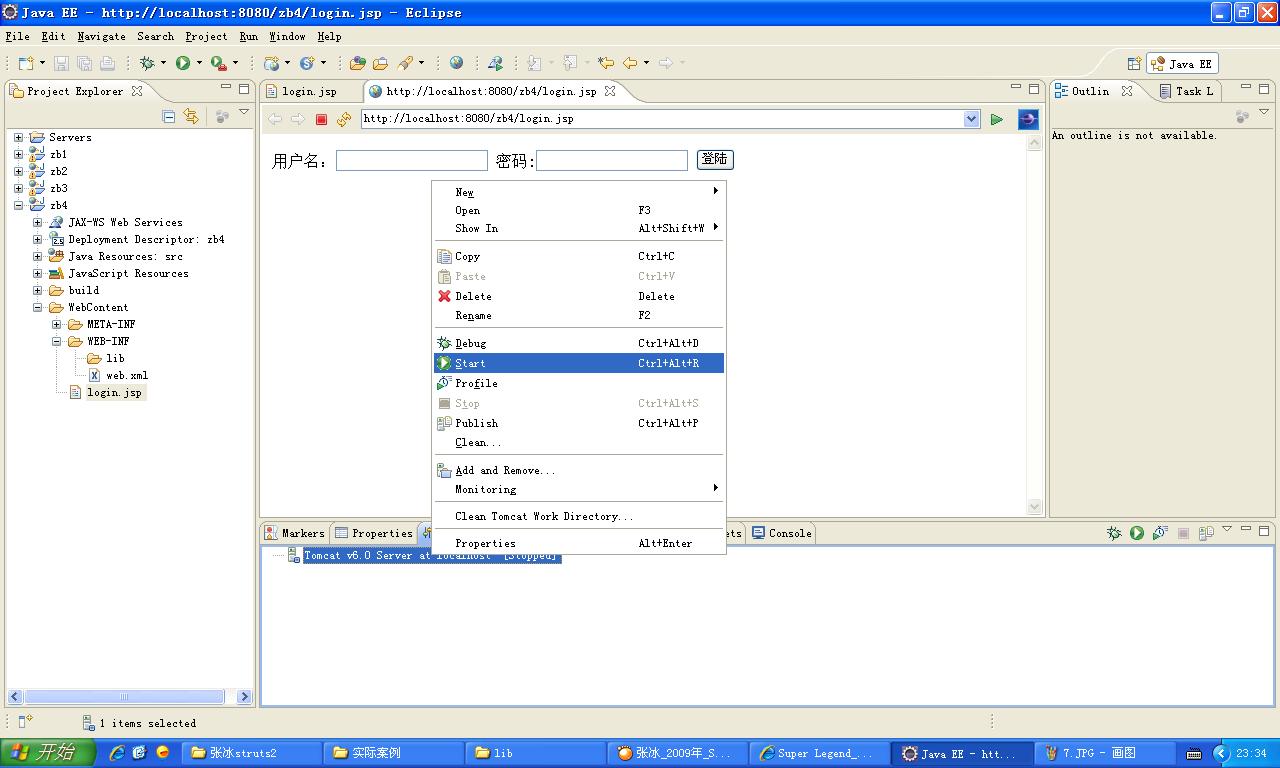Launch Debug using the bug toolbar icon
The image size is (1280, 768).
point(147,63)
